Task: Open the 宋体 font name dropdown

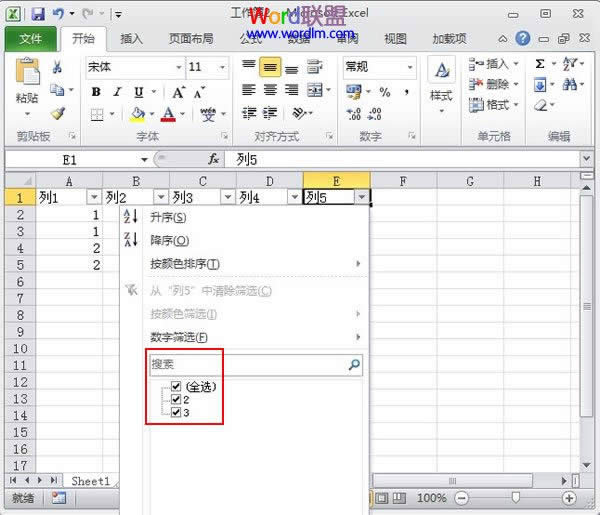Action: [x=179, y=67]
